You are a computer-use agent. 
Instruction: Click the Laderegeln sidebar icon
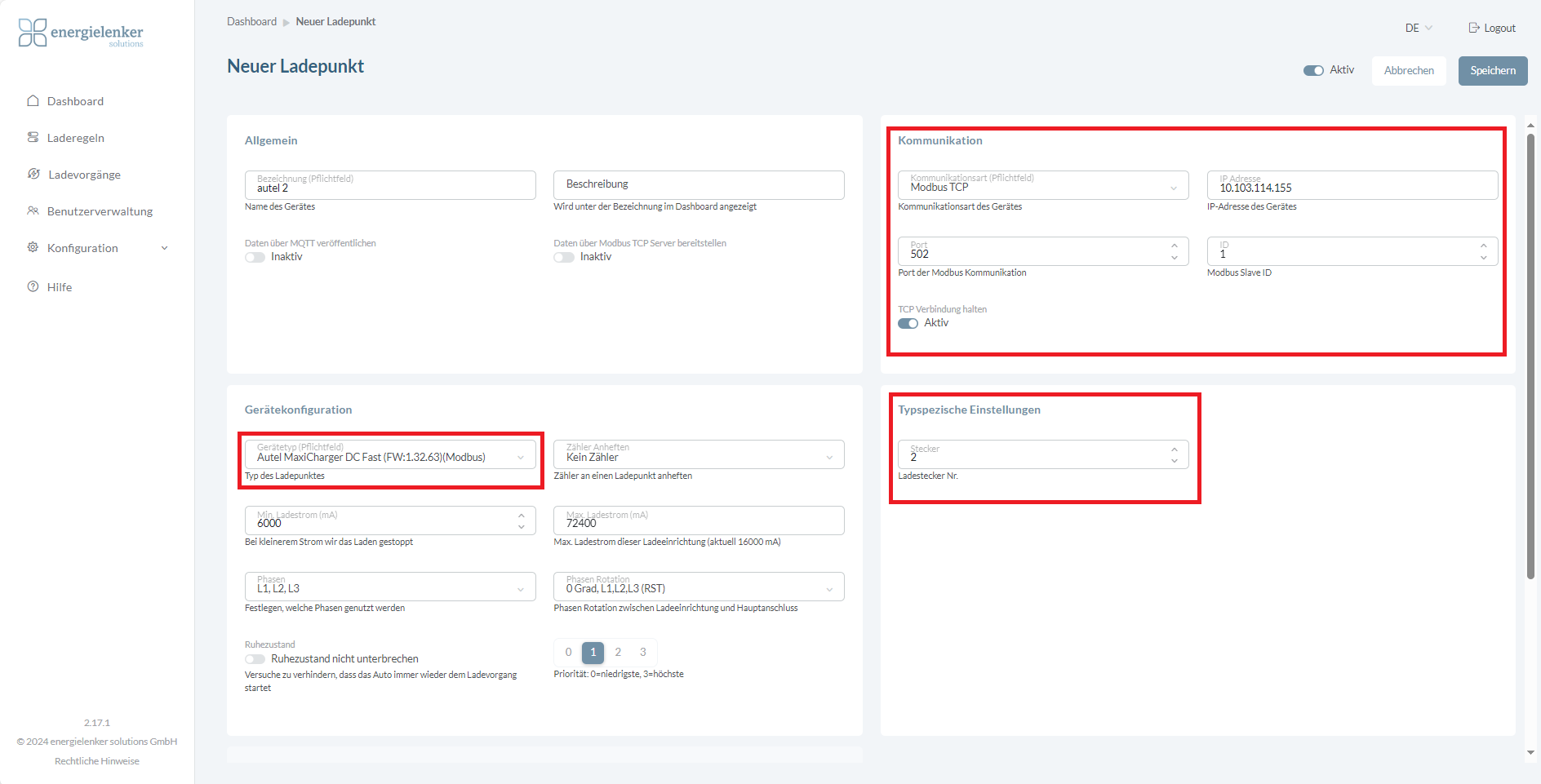point(33,138)
